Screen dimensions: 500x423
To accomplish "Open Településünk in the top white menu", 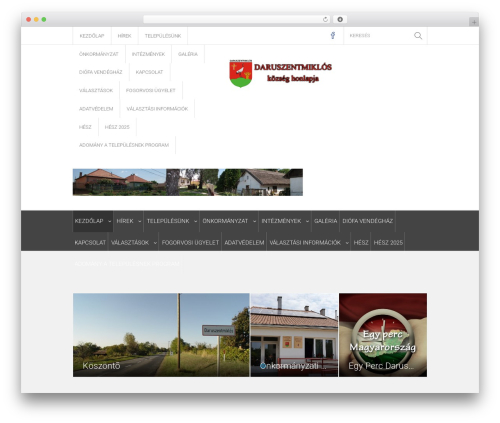I will coord(163,36).
